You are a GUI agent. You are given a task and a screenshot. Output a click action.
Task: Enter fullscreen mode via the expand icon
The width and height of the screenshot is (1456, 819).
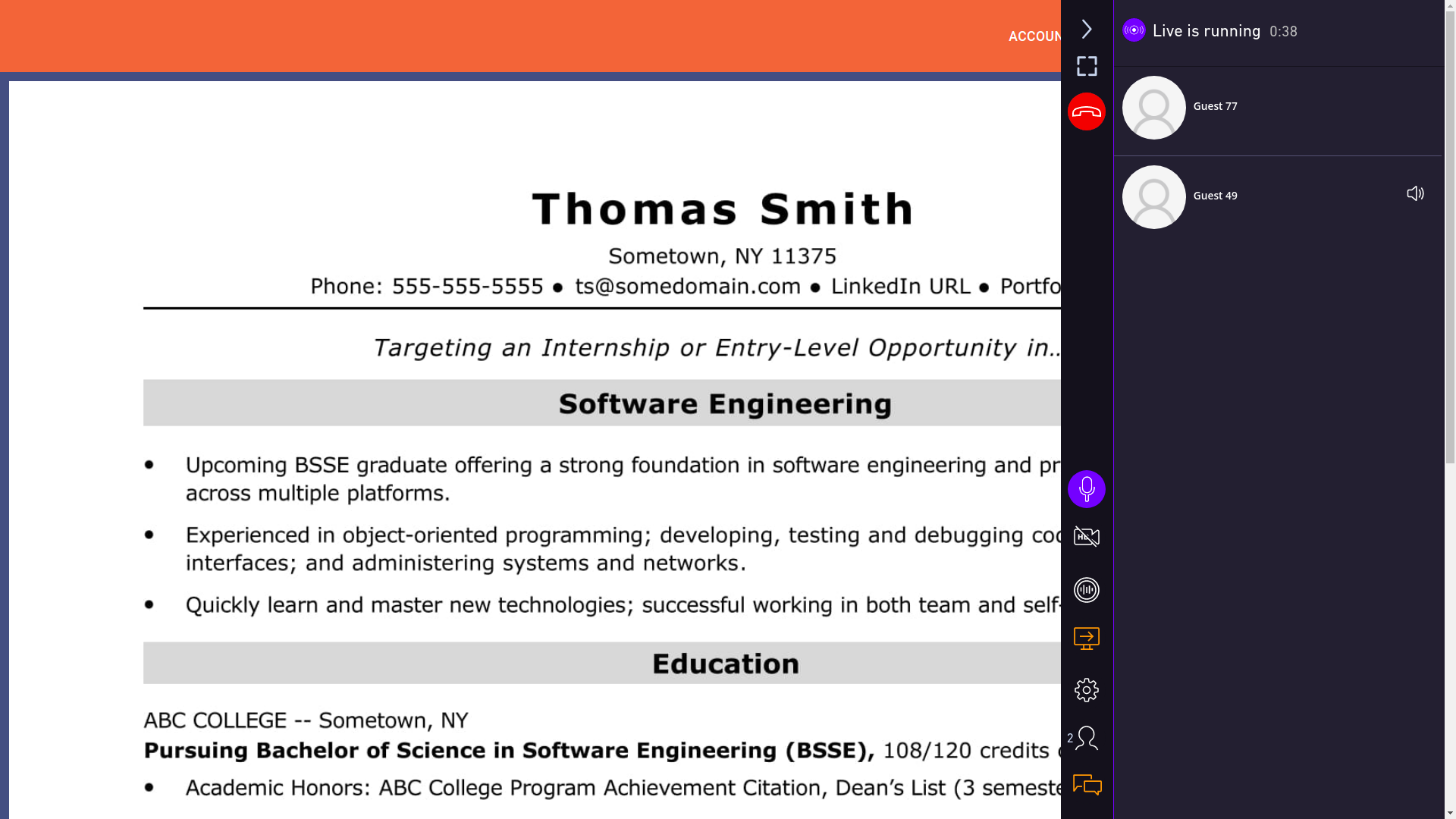click(1087, 66)
